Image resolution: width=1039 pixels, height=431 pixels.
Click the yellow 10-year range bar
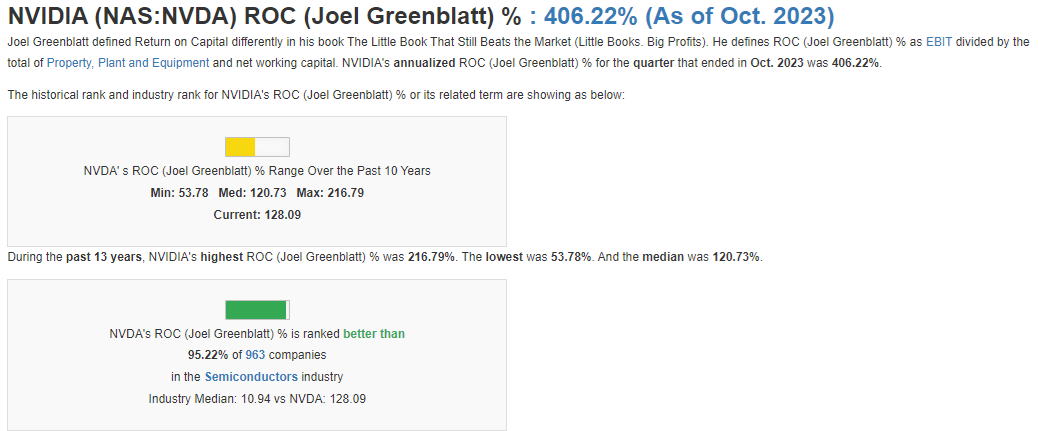257,146
